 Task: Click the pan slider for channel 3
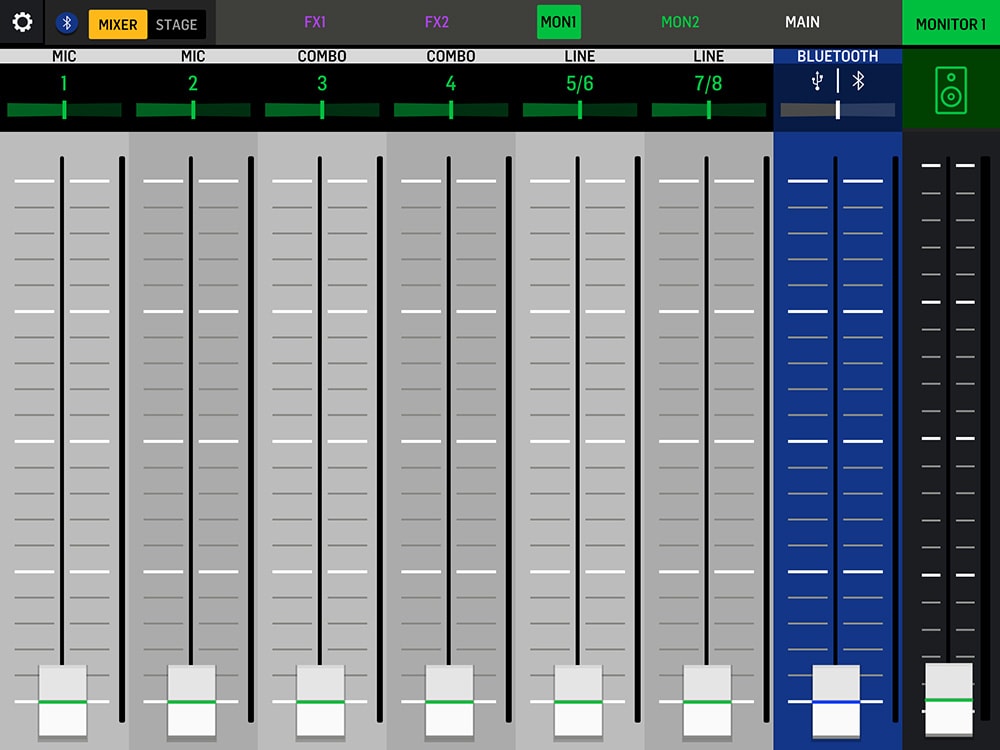(x=322, y=110)
